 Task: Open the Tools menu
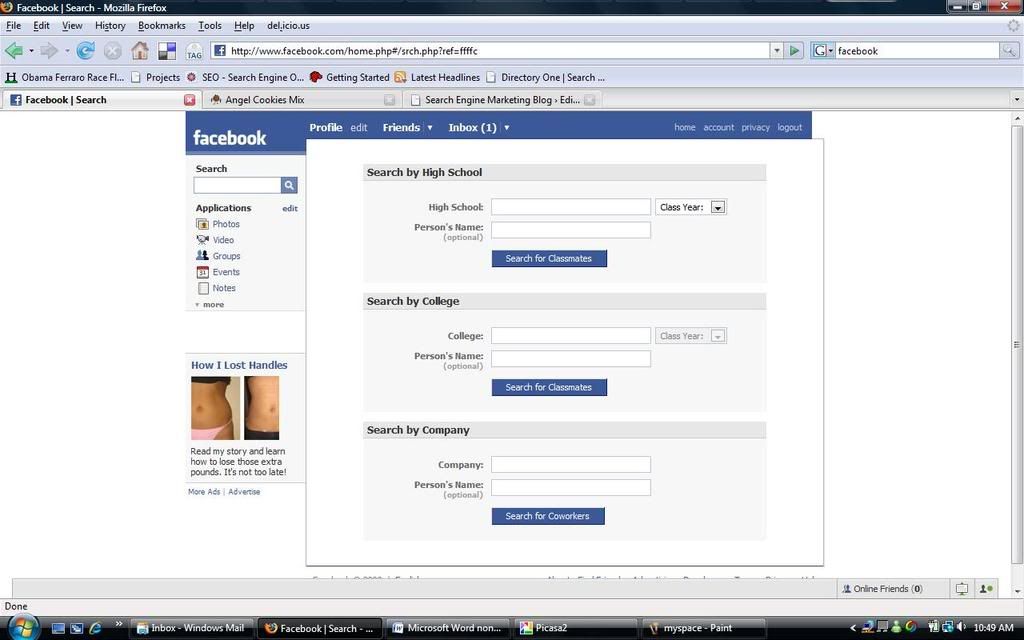click(210, 25)
